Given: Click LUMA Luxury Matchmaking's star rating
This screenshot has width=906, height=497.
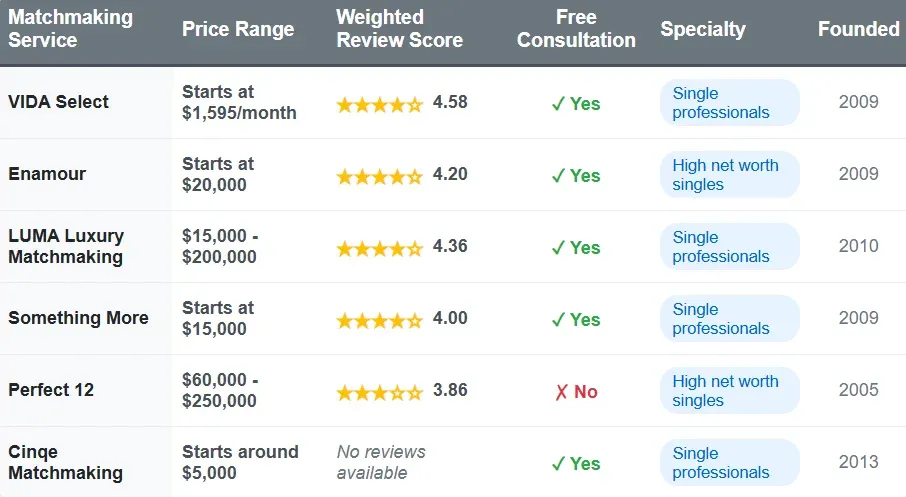Looking at the screenshot, I should coord(379,248).
